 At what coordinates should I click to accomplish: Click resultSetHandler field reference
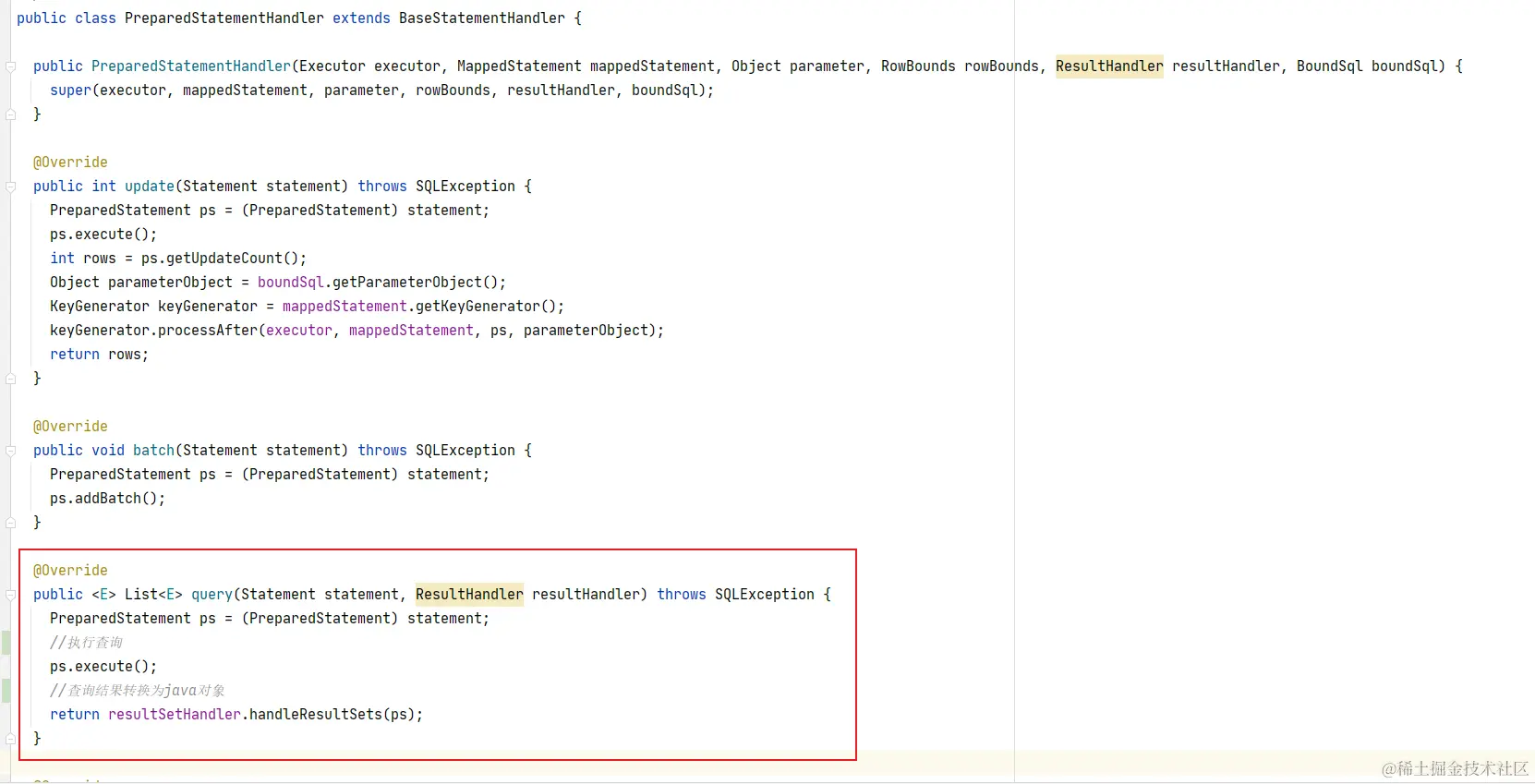175,715
